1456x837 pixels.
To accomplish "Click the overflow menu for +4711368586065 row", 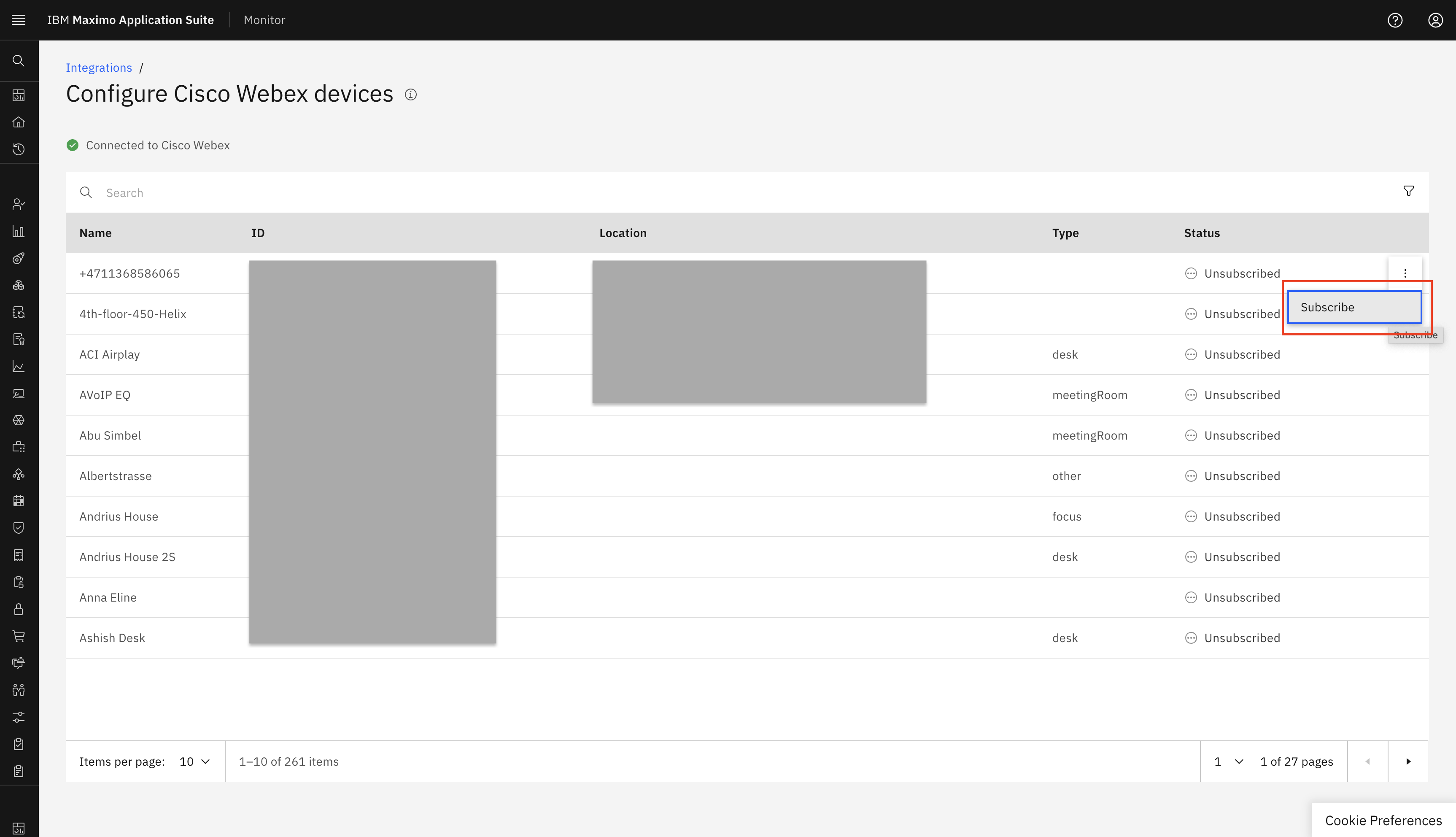I will tap(1405, 274).
